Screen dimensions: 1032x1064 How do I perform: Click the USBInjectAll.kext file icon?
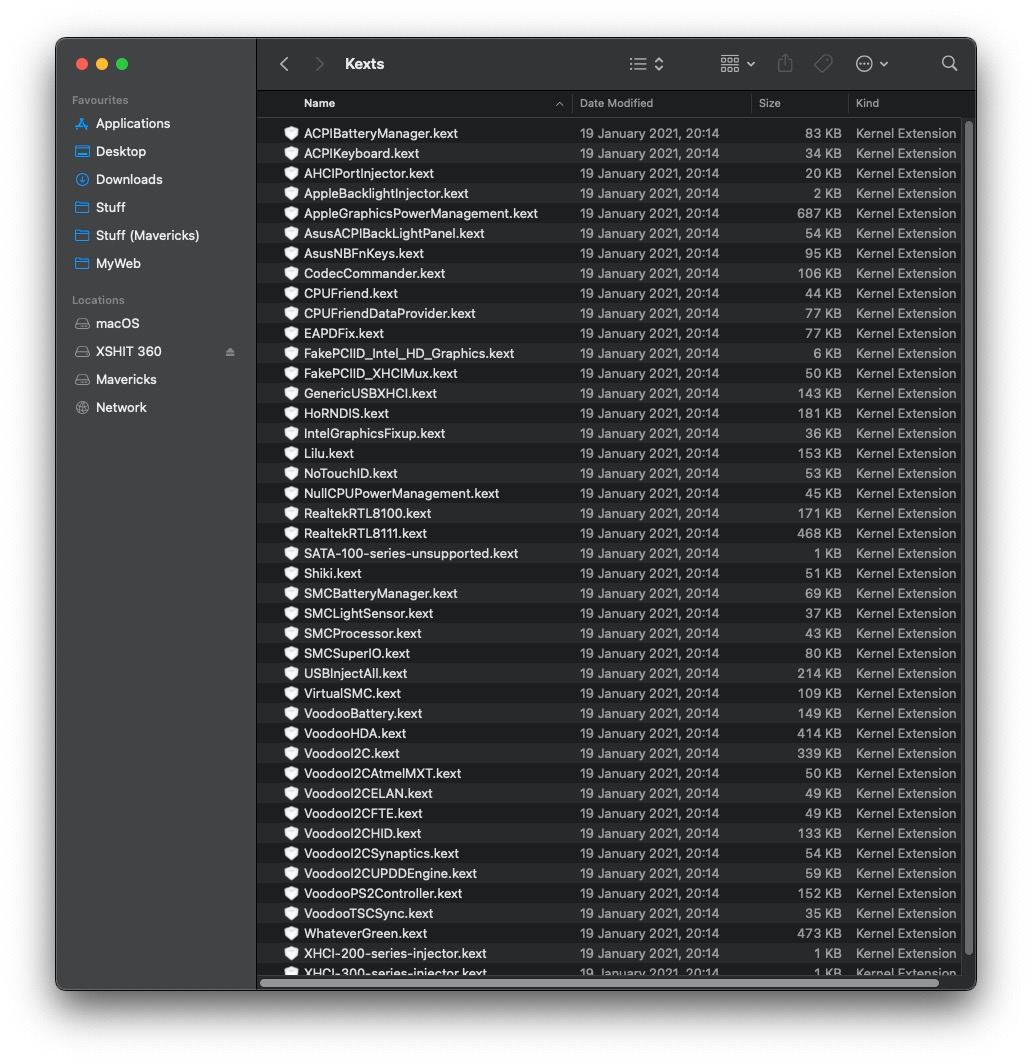coord(292,673)
